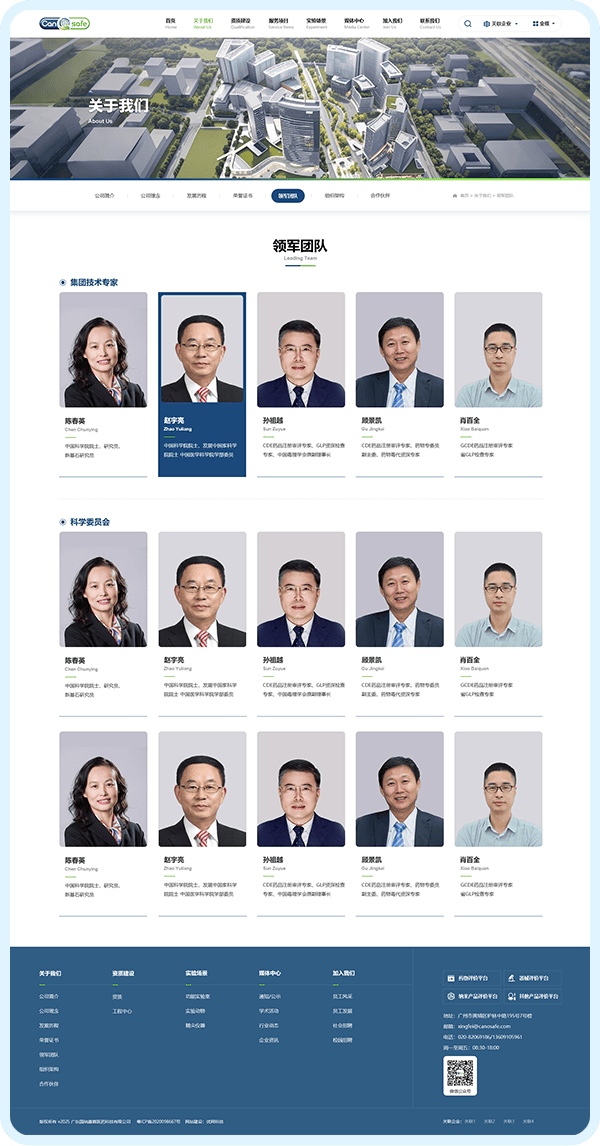Select the 首页 Home menu item
Image resolution: width=600 pixels, height=1146 pixels.
click(x=171, y=23)
